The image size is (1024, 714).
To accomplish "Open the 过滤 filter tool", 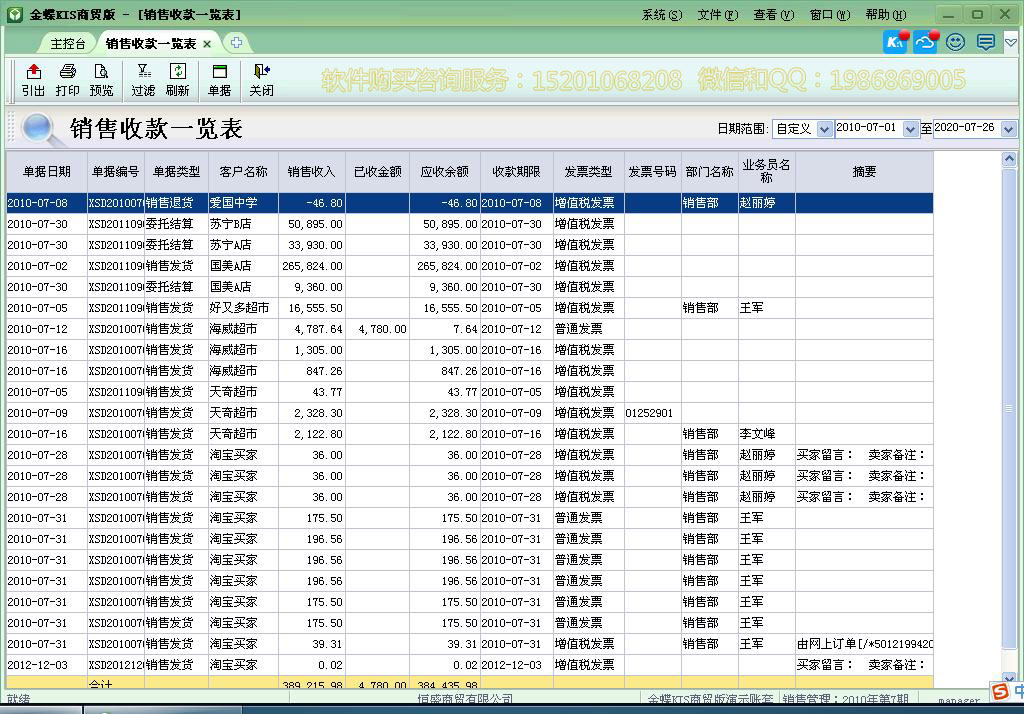I will click(145, 80).
